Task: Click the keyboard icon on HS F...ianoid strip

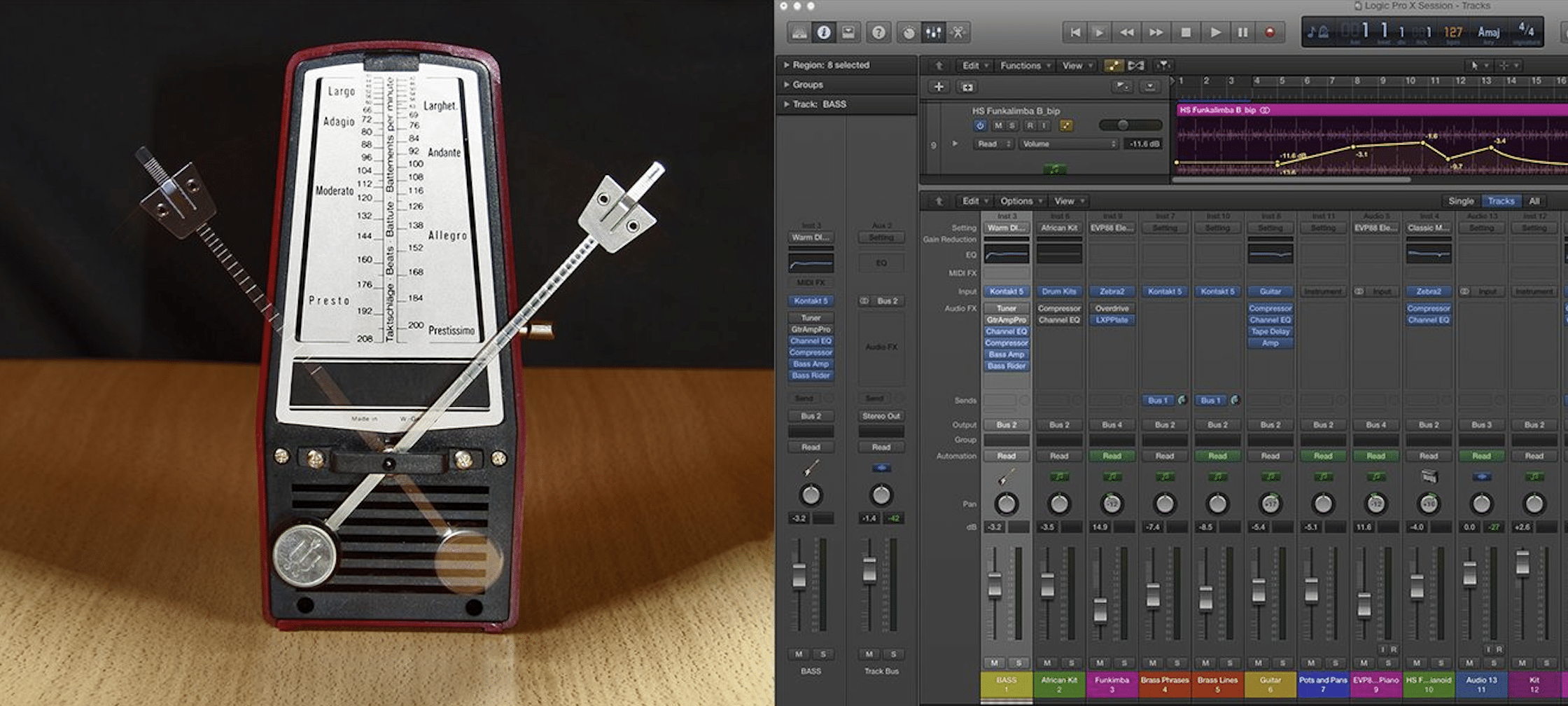Action: tap(1429, 477)
